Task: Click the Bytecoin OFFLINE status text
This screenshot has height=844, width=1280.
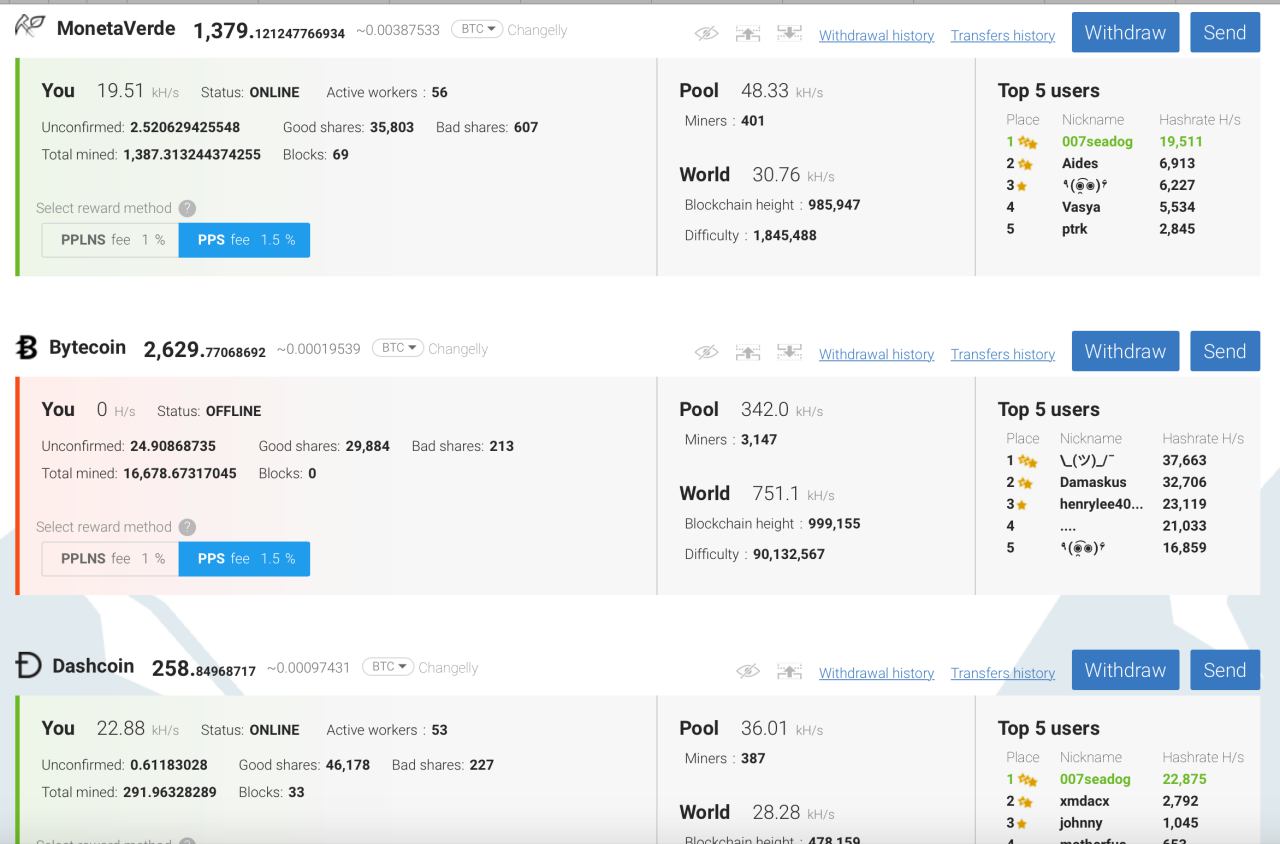Action: click(233, 412)
